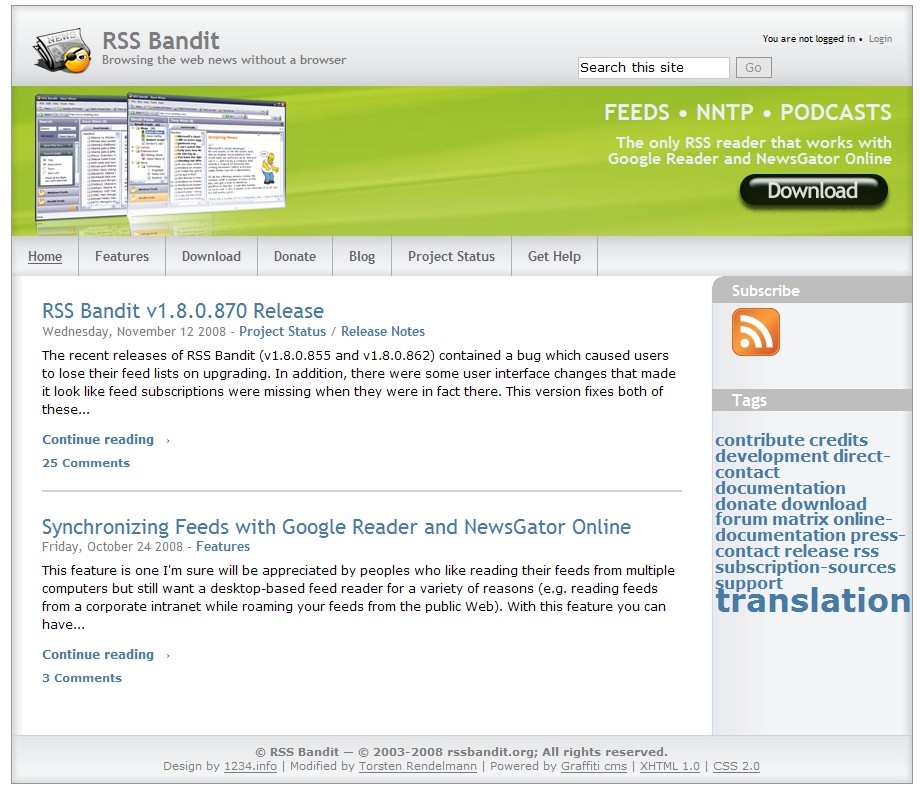Image resolution: width=920 pixels, height=789 pixels.
Task: Click the large translation tag
Action: 813,601
